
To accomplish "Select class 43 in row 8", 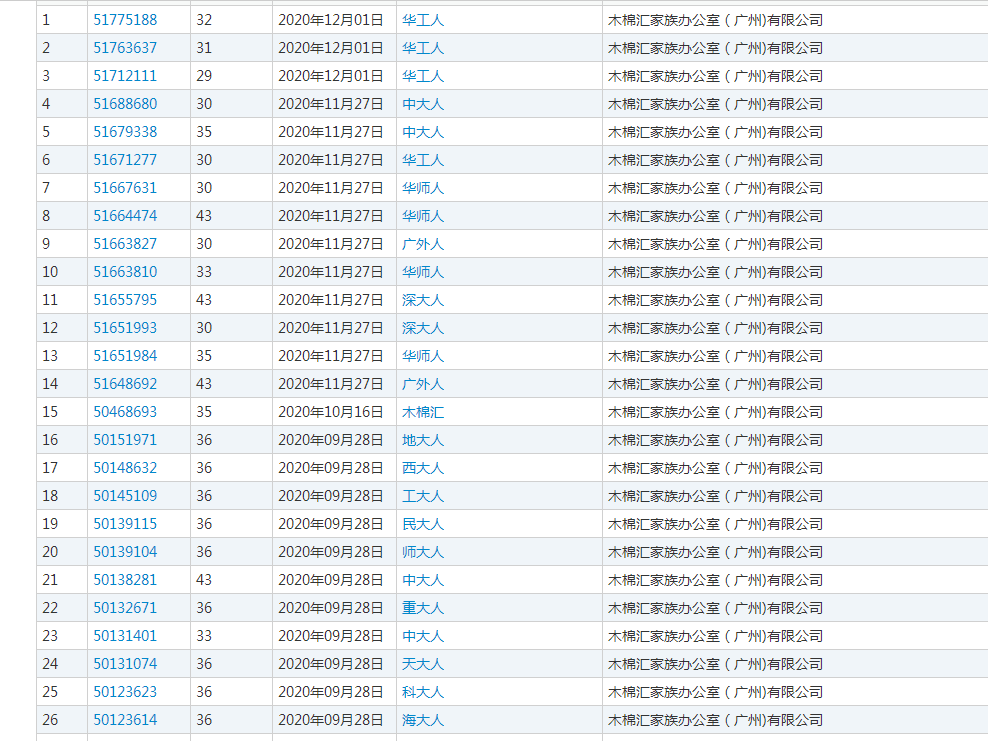I will point(204,216).
